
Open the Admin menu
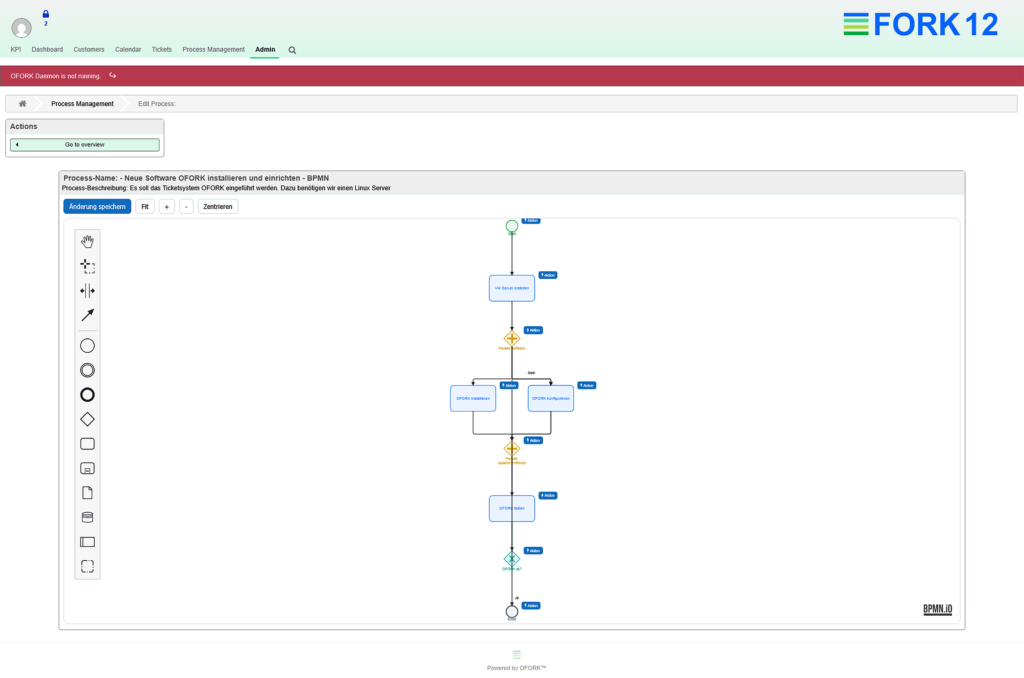(x=265, y=50)
